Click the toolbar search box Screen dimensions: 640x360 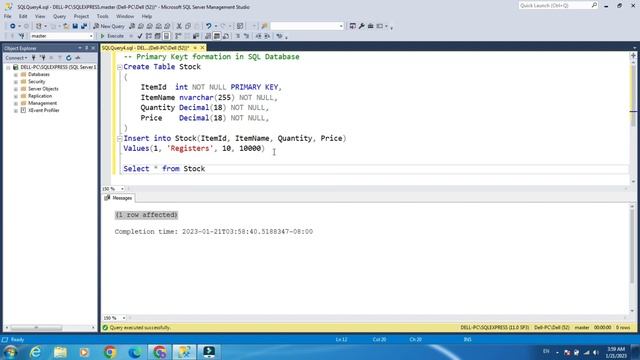tap(307, 26)
